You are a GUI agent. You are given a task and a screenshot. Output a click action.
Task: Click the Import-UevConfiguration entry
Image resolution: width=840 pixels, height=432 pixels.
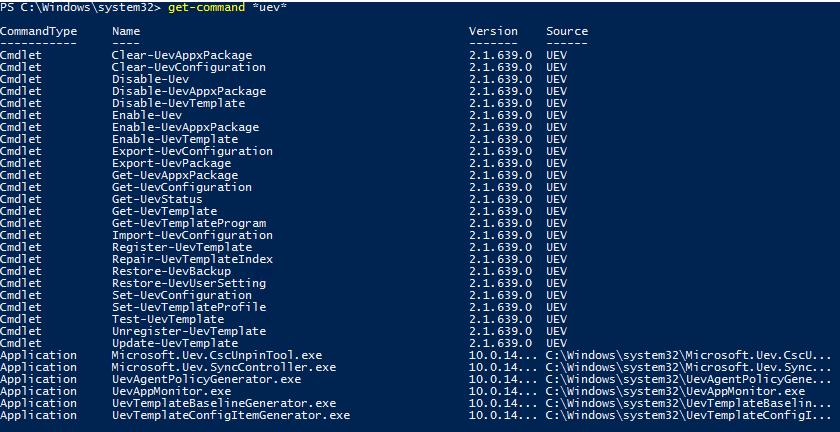pos(192,235)
